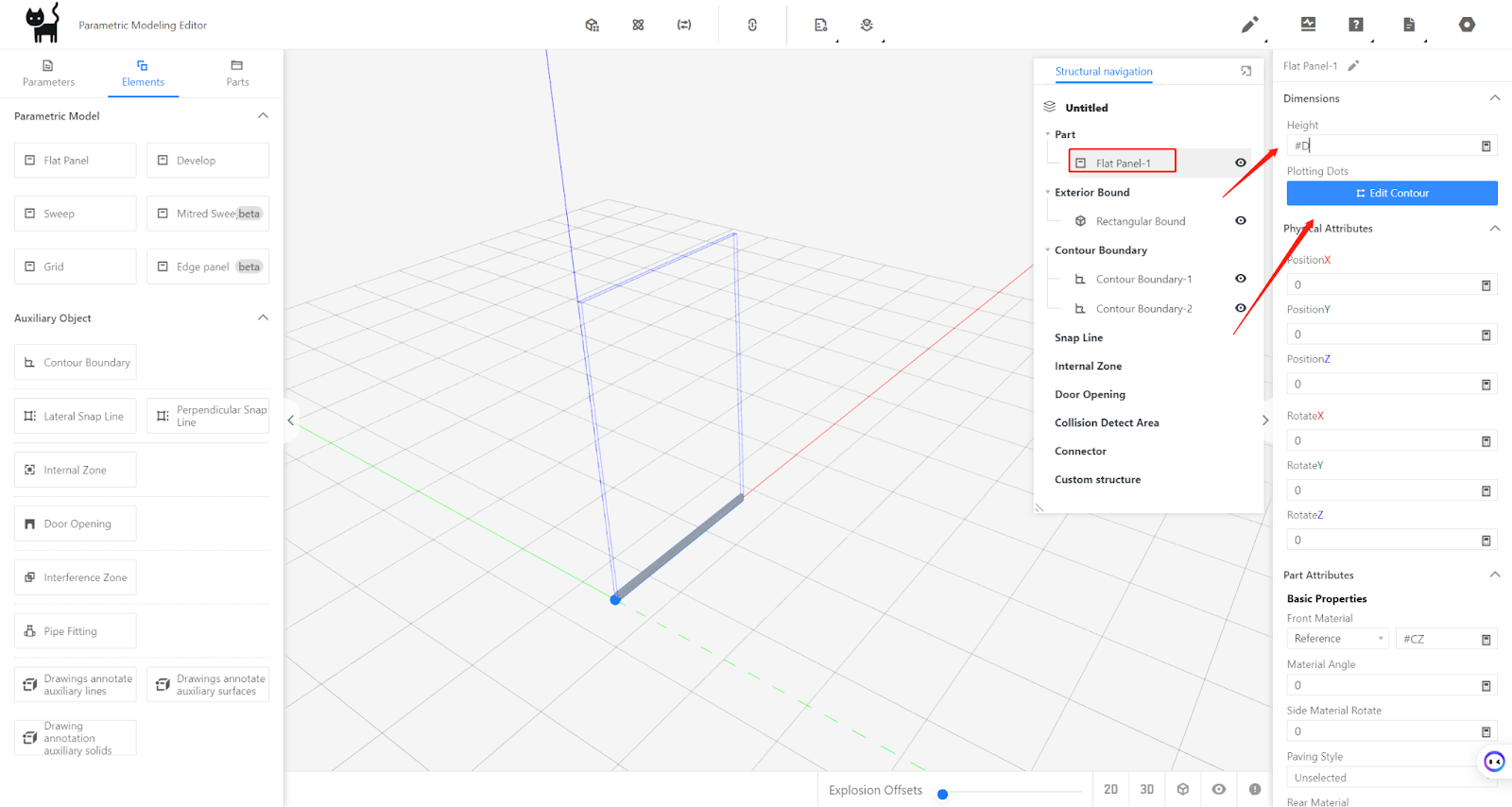Image resolution: width=1512 pixels, height=807 pixels.
Task: Click the cube view icon in bottom bar
Action: pyautogui.click(x=1183, y=789)
